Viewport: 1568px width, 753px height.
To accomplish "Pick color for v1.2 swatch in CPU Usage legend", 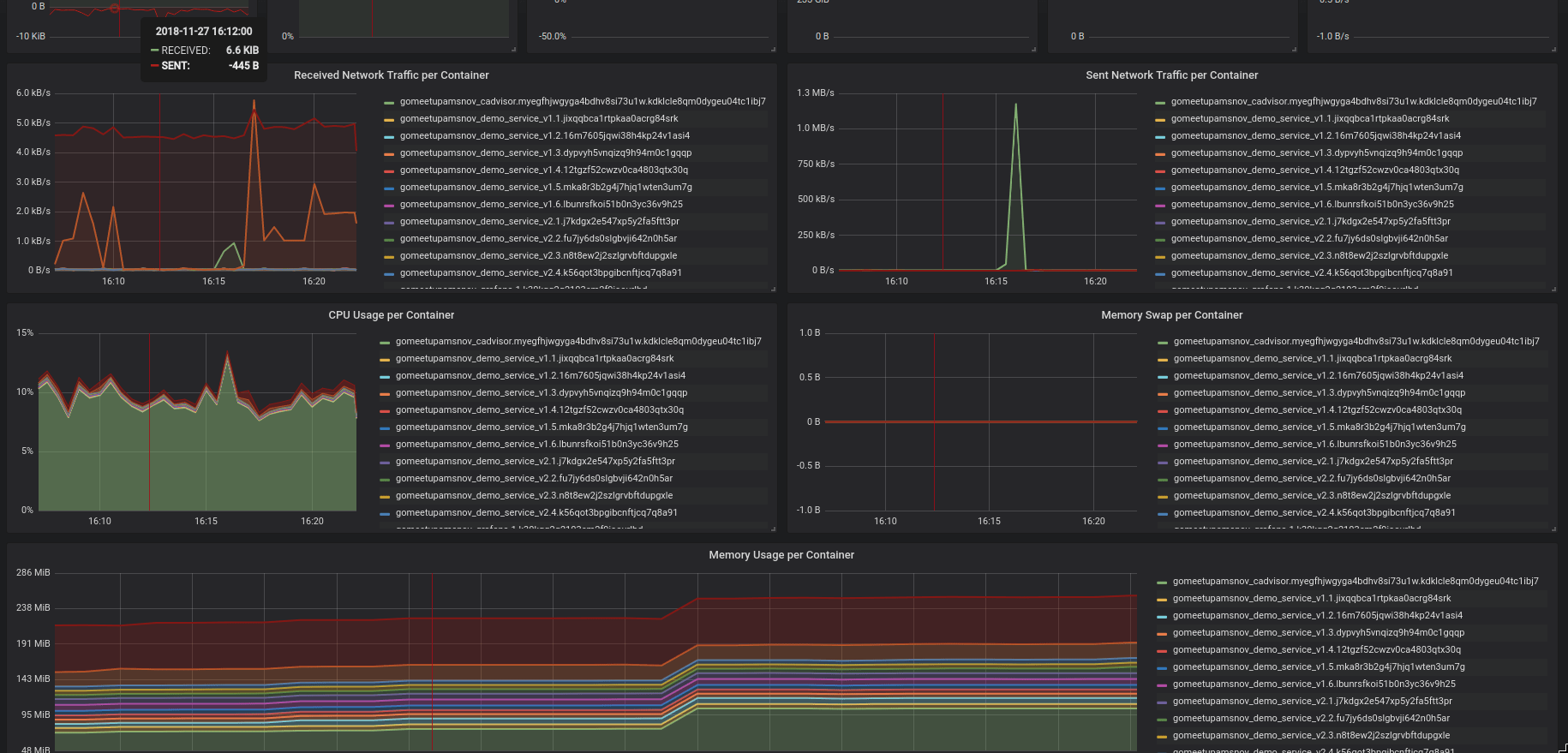I will tap(385, 376).
